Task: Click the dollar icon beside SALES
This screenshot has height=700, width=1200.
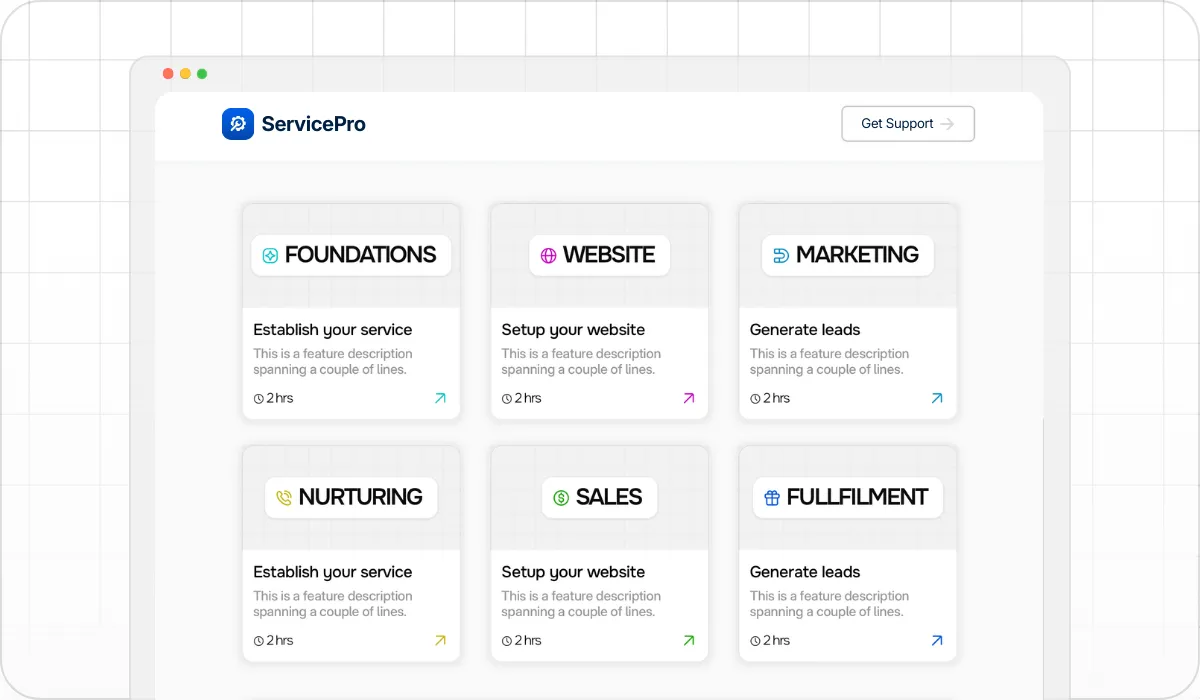Action: 561,498
